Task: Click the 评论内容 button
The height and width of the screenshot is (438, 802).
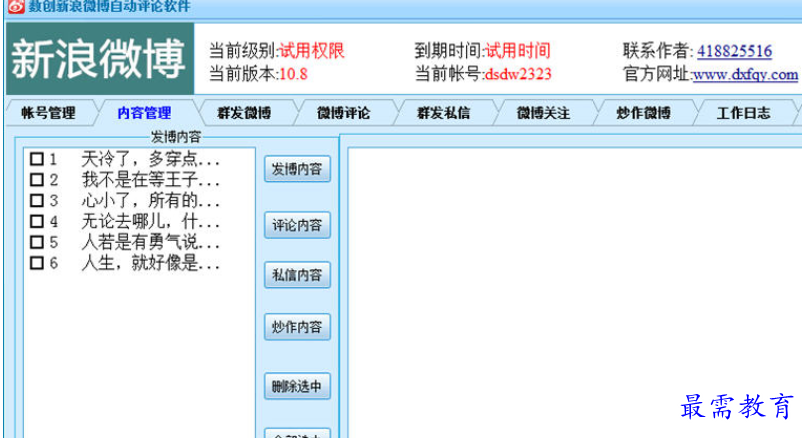Action: click(x=297, y=225)
